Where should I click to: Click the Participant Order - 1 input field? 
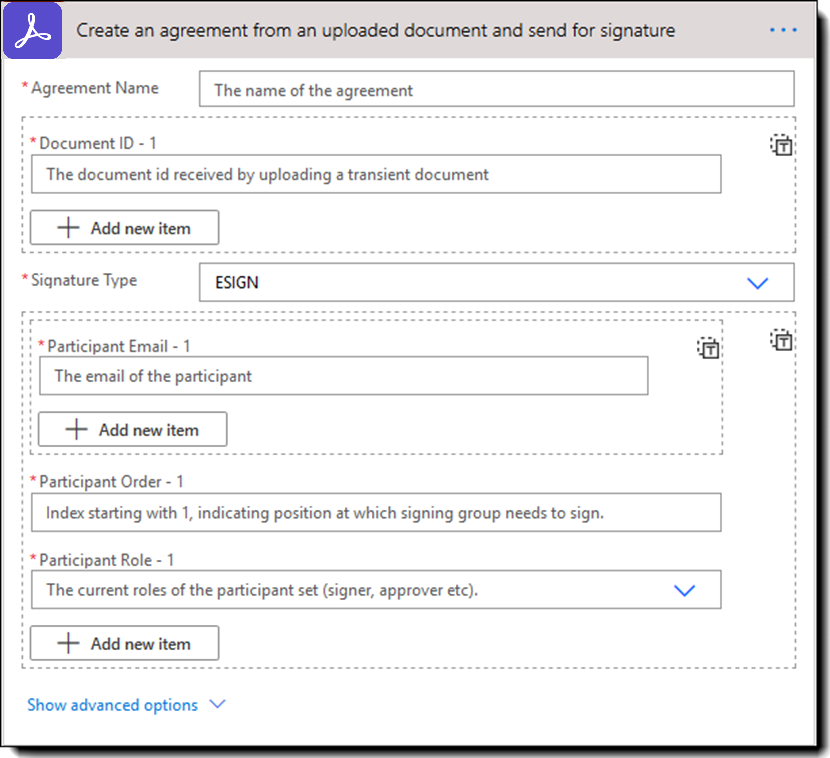375,513
